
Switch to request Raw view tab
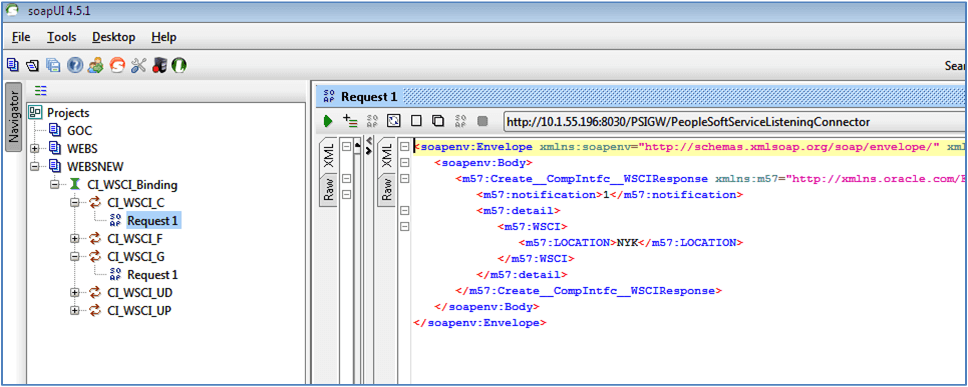(328, 190)
